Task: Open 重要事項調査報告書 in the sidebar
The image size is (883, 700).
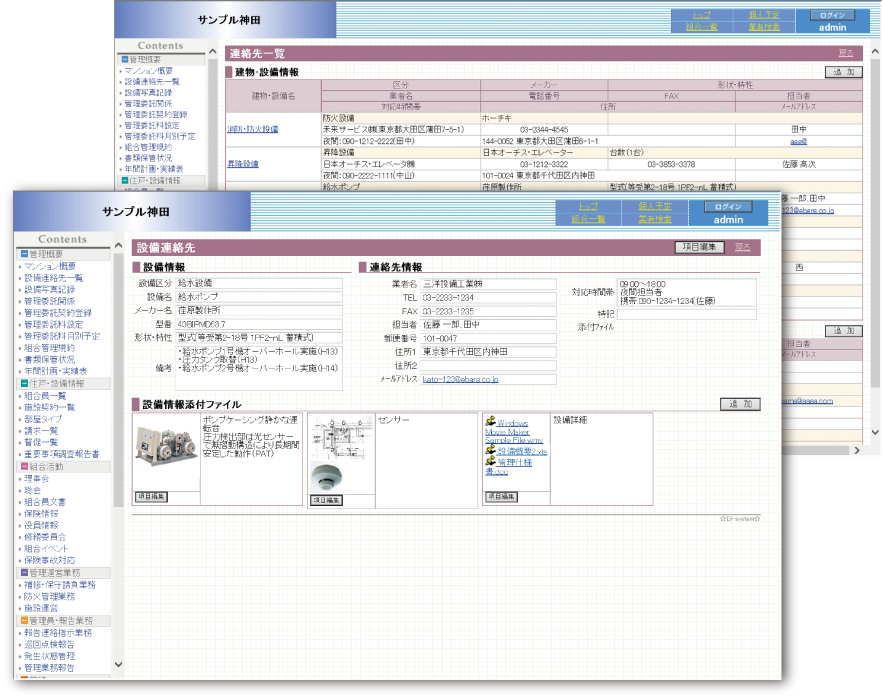Action: (62, 454)
